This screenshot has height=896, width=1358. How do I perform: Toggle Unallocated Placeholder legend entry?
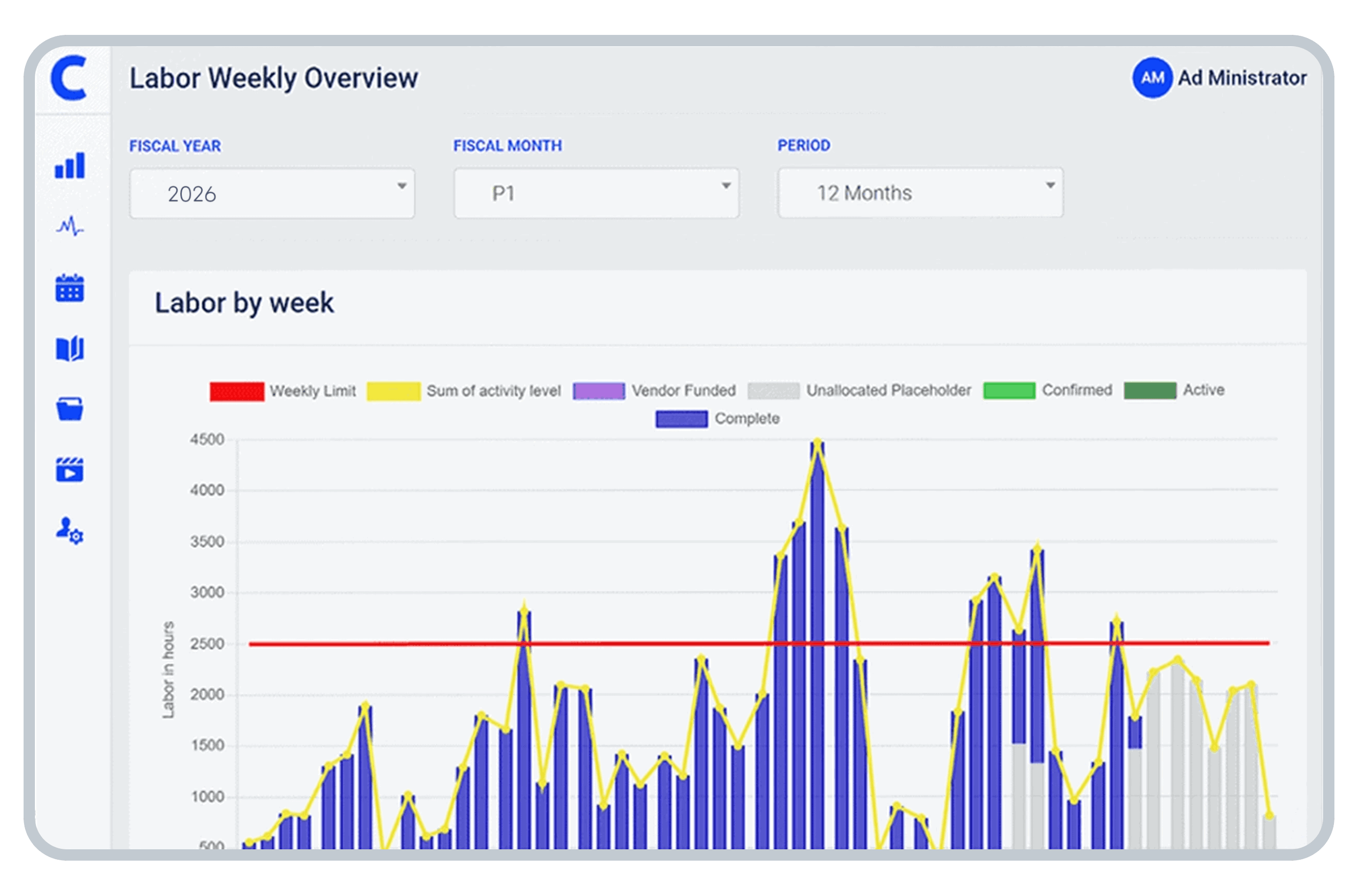(x=859, y=391)
